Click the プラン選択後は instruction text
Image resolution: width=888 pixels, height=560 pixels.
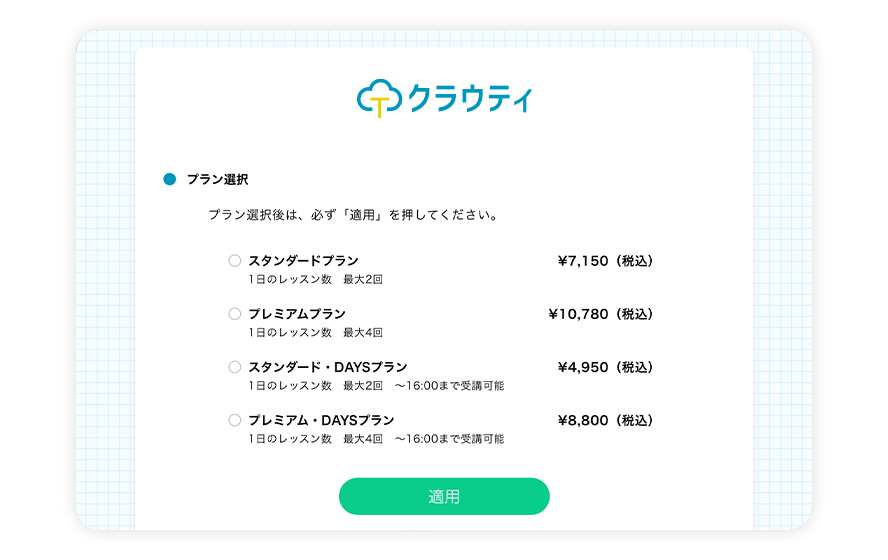coord(353,215)
